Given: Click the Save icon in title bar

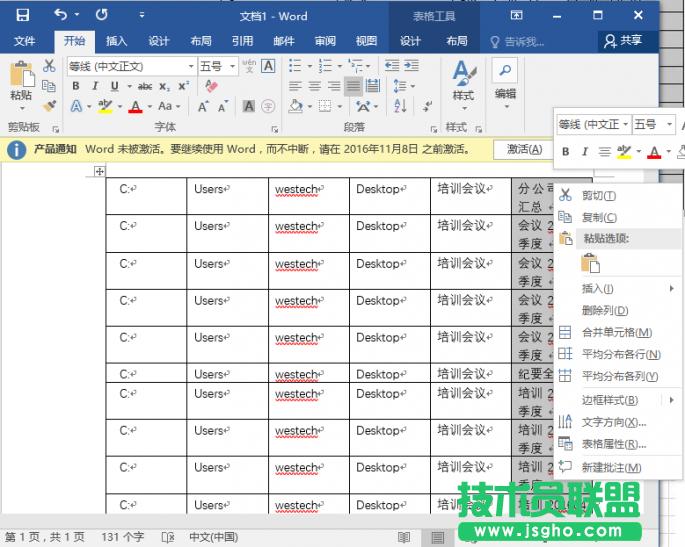Looking at the screenshot, I should click(x=22, y=15).
